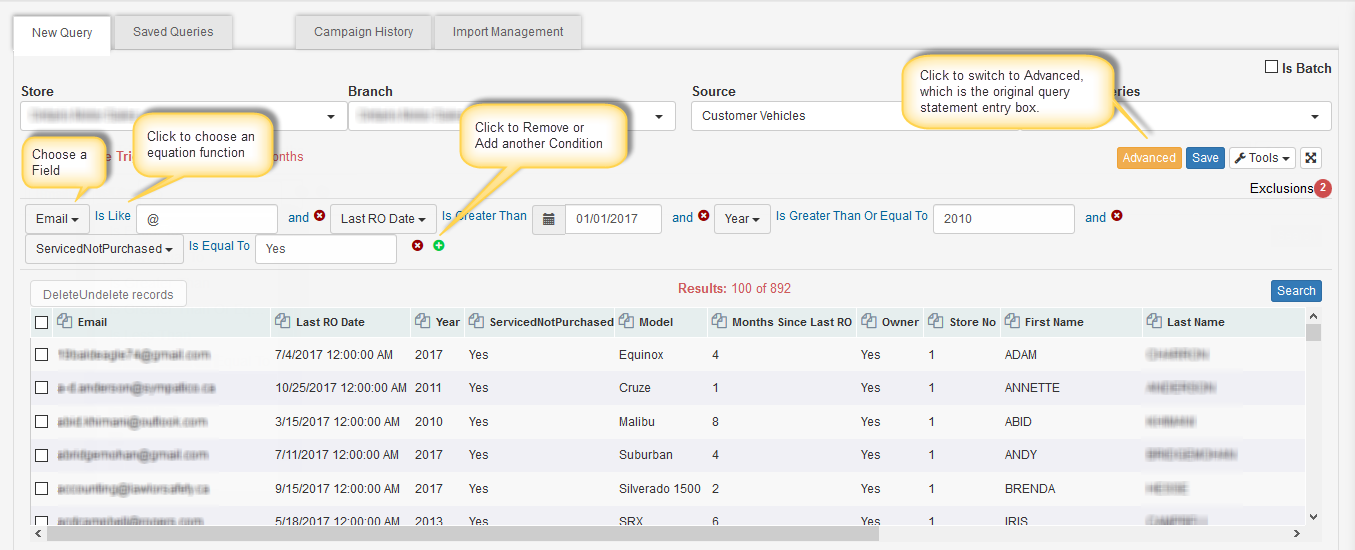Expand the ServicedNotPurchased field dropdown
The height and width of the screenshot is (550, 1355).
click(x=104, y=249)
